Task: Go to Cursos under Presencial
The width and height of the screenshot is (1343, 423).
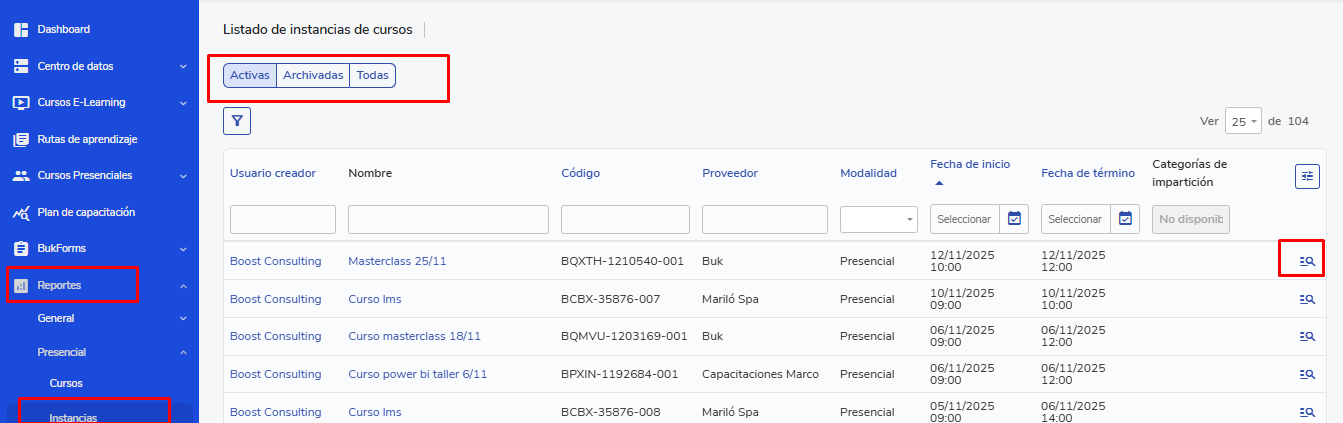Action: [x=66, y=383]
